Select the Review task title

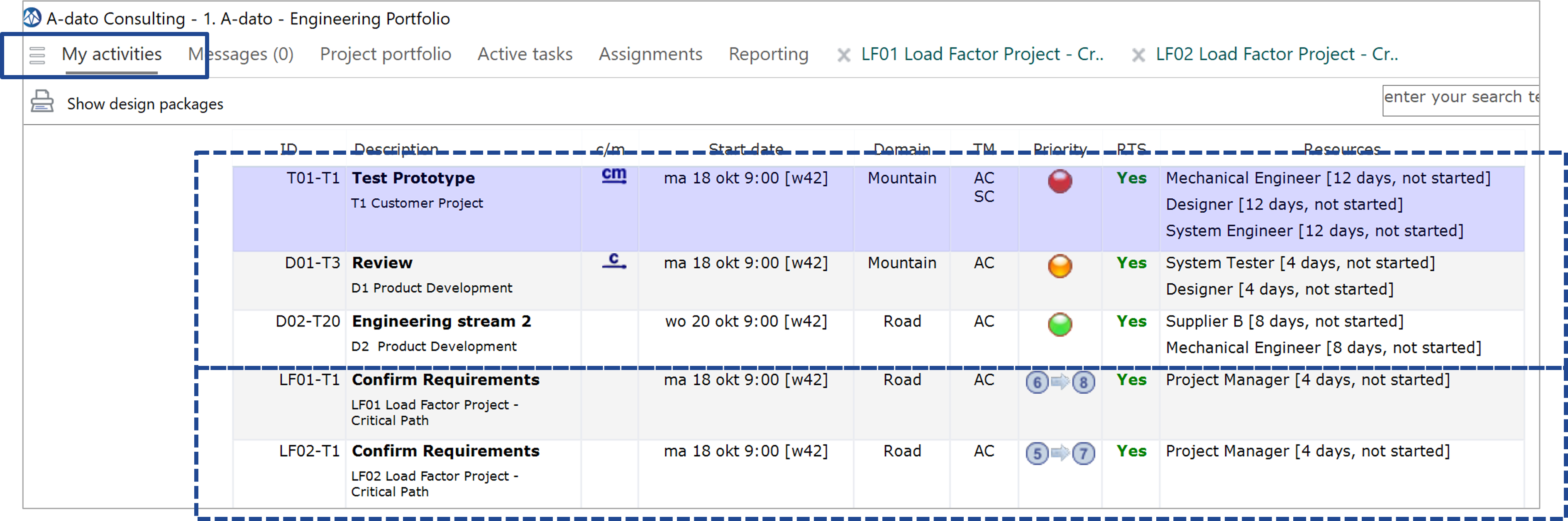point(382,263)
